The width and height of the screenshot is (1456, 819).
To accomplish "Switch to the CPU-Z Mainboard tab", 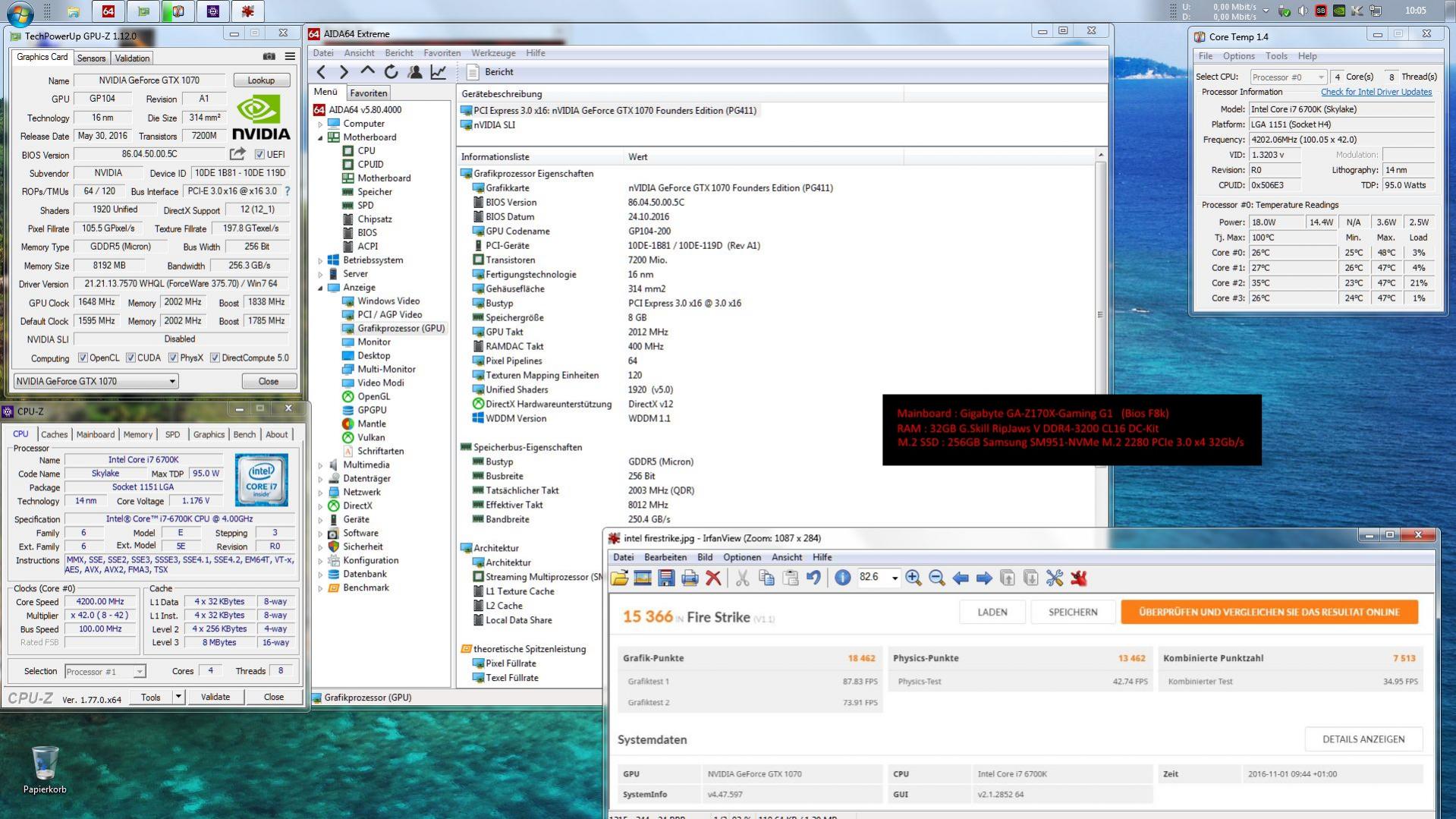I will [x=96, y=435].
